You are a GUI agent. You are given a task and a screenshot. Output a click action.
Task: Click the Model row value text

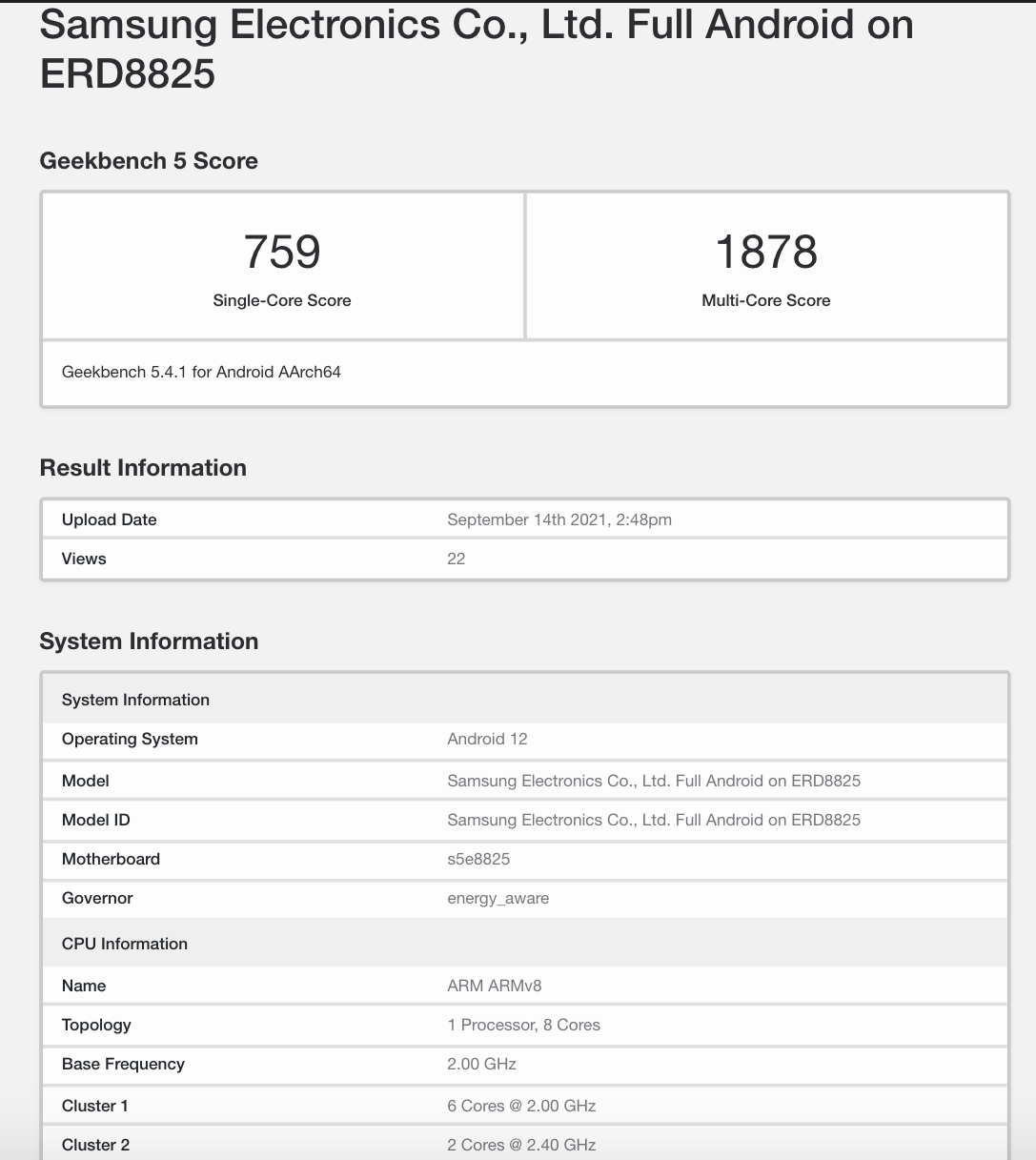click(654, 781)
